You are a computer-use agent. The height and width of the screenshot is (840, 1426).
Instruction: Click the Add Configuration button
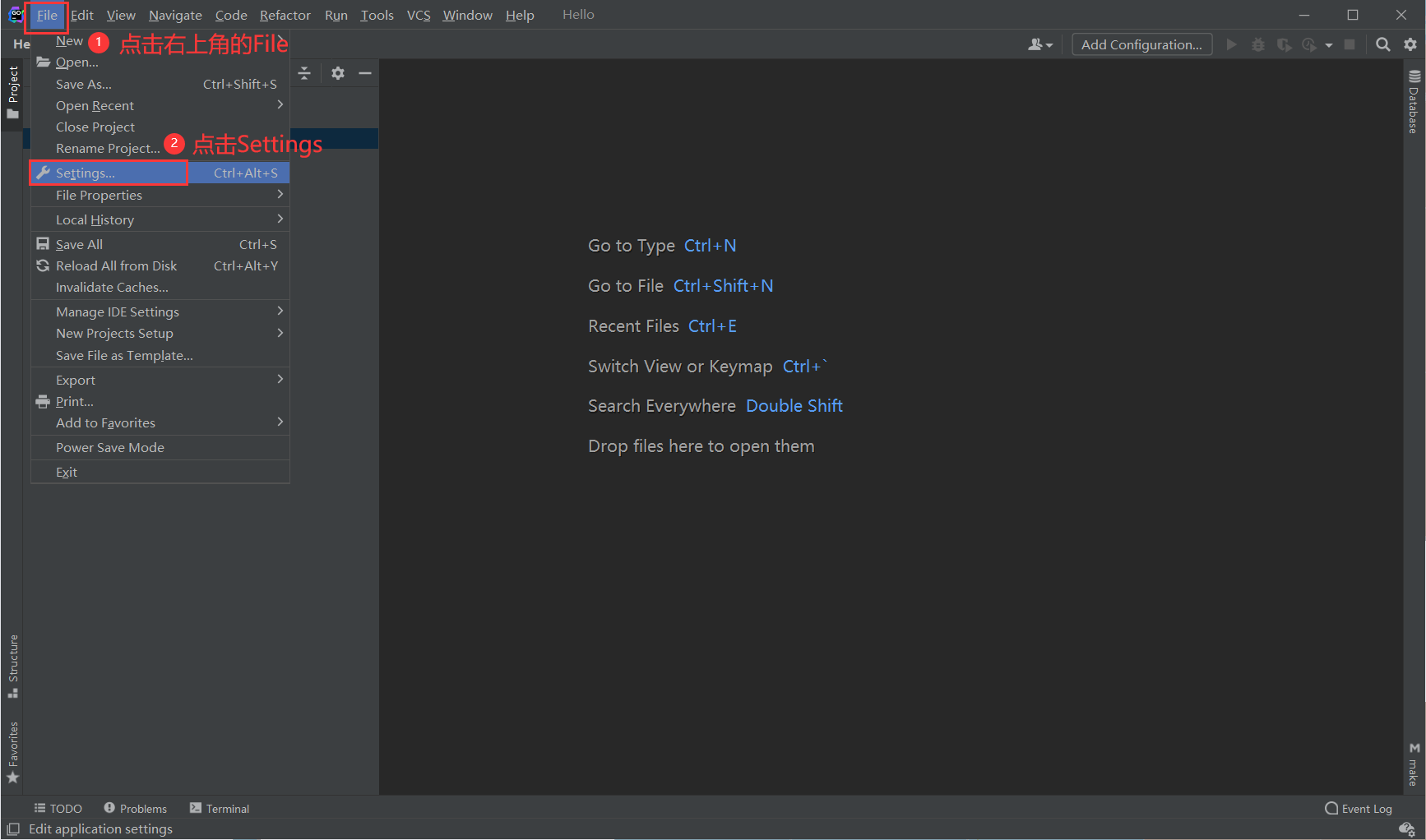pyautogui.click(x=1141, y=44)
